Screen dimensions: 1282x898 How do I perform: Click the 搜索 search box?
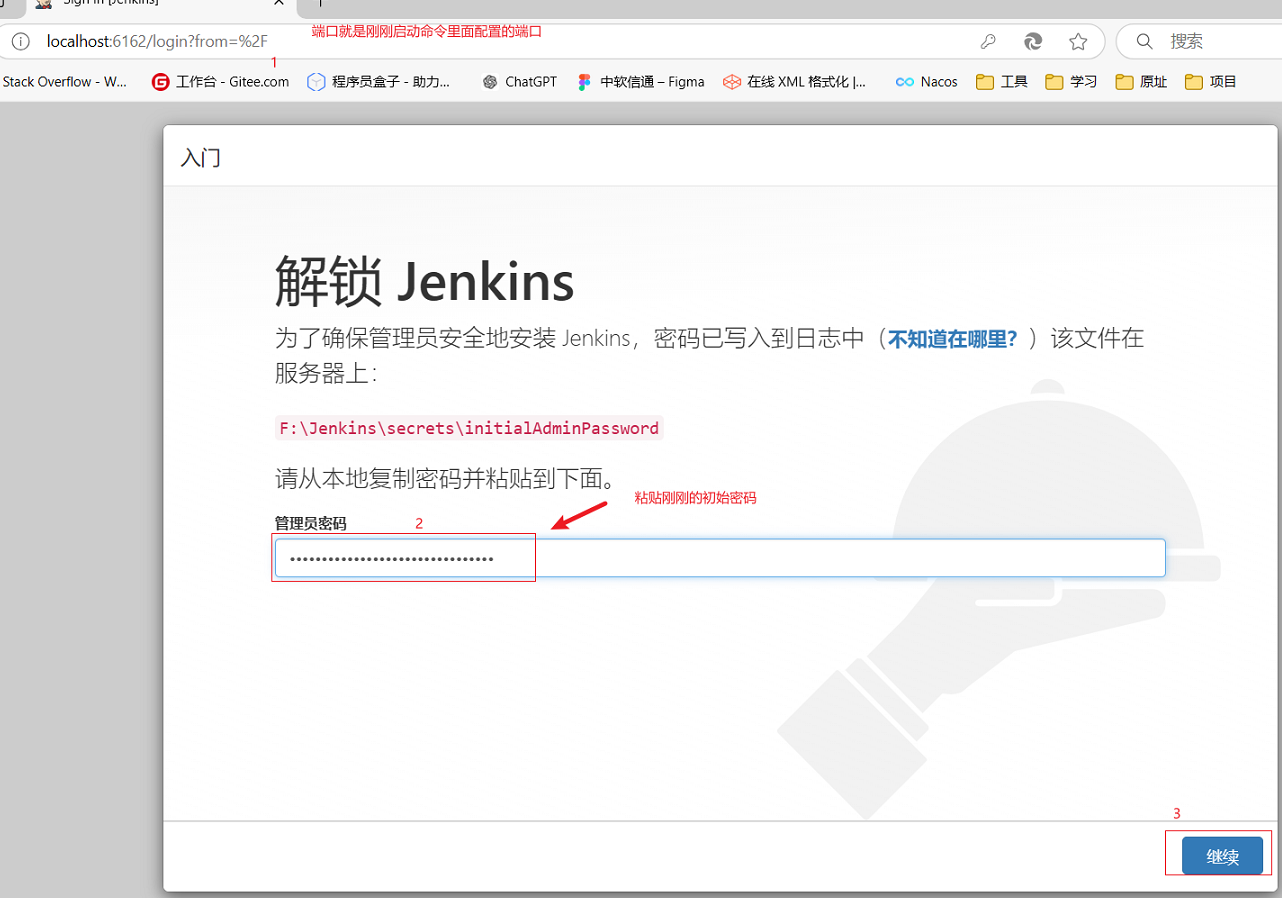[x=1200, y=42]
